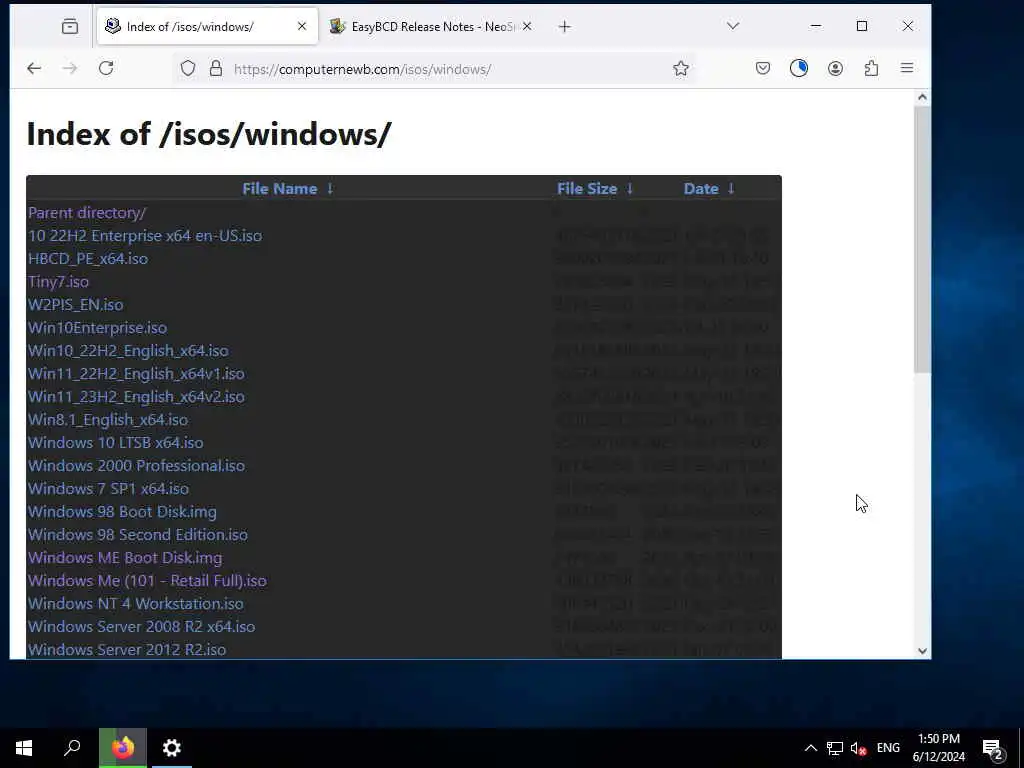The image size is (1024, 768).
Task: Close the EasyBCD Release Notes tab
Action: tap(527, 26)
